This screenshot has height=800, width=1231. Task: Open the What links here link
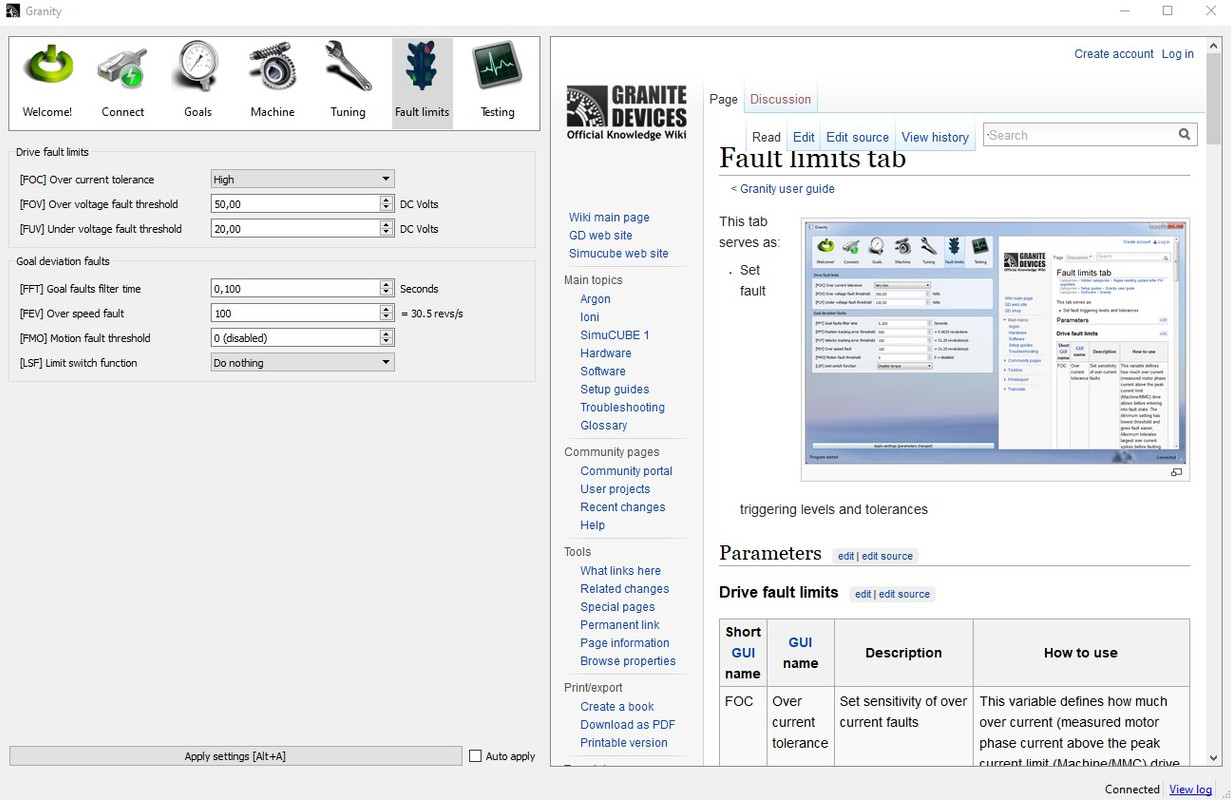tap(621, 571)
